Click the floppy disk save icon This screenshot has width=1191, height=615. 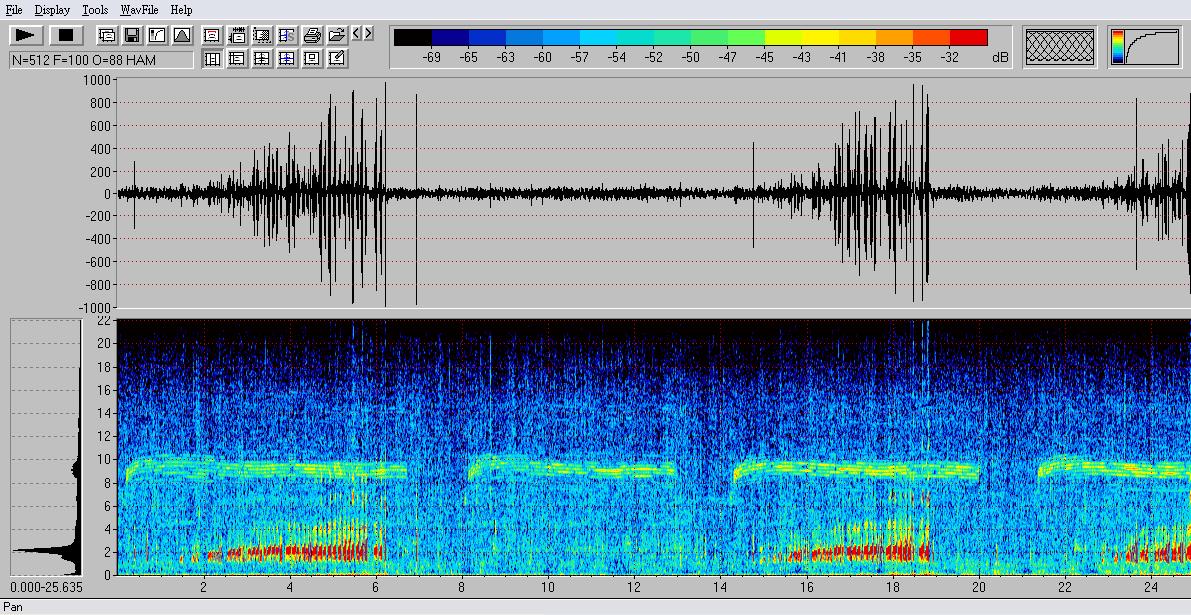click(x=132, y=35)
